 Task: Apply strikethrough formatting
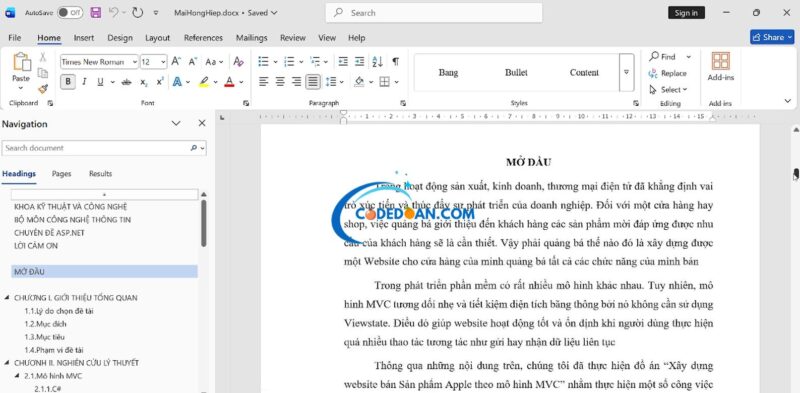pyautogui.click(x=127, y=82)
